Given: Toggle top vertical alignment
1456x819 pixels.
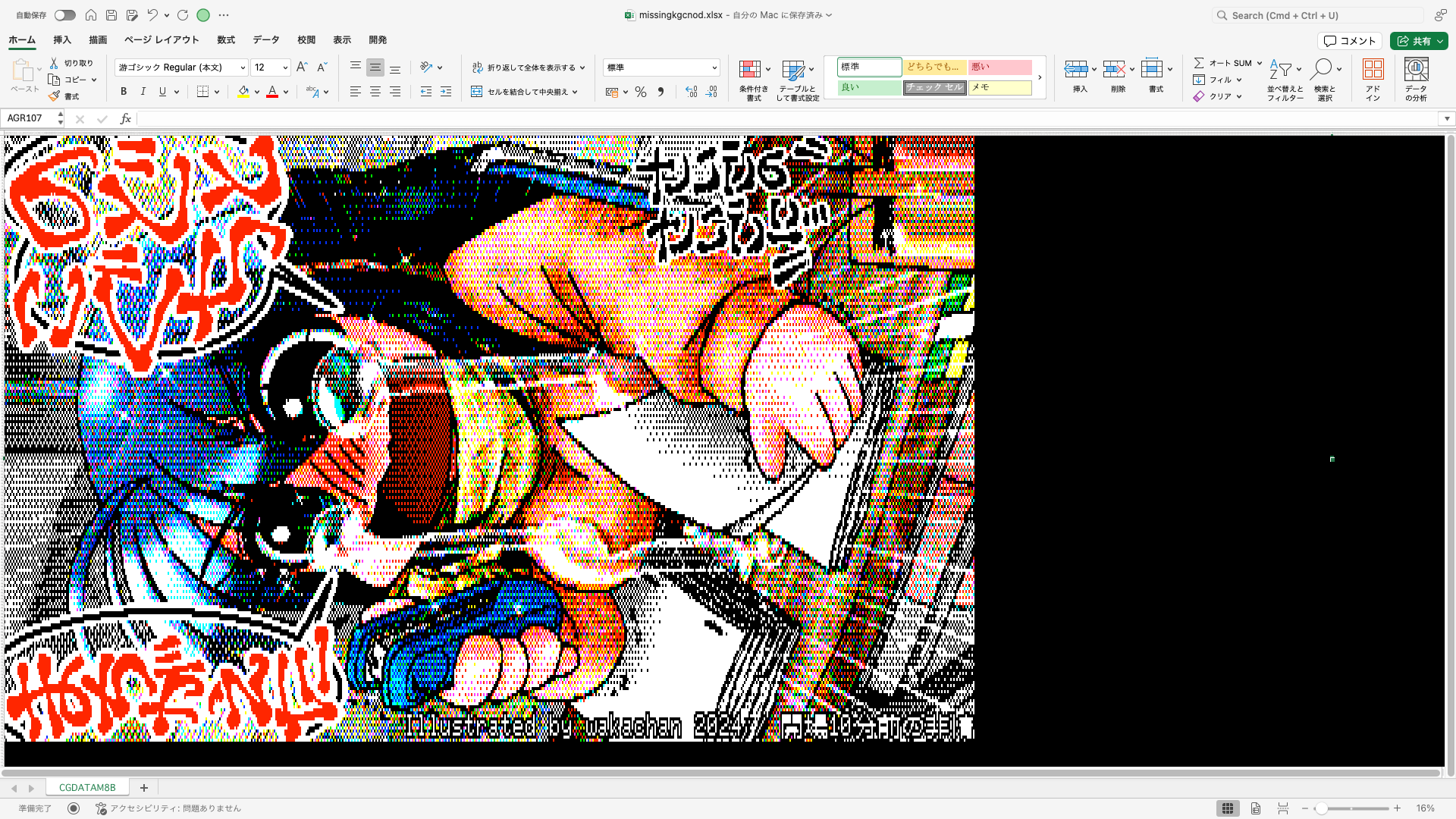Looking at the screenshot, I should pyautogui.click(x=355, y=67).
